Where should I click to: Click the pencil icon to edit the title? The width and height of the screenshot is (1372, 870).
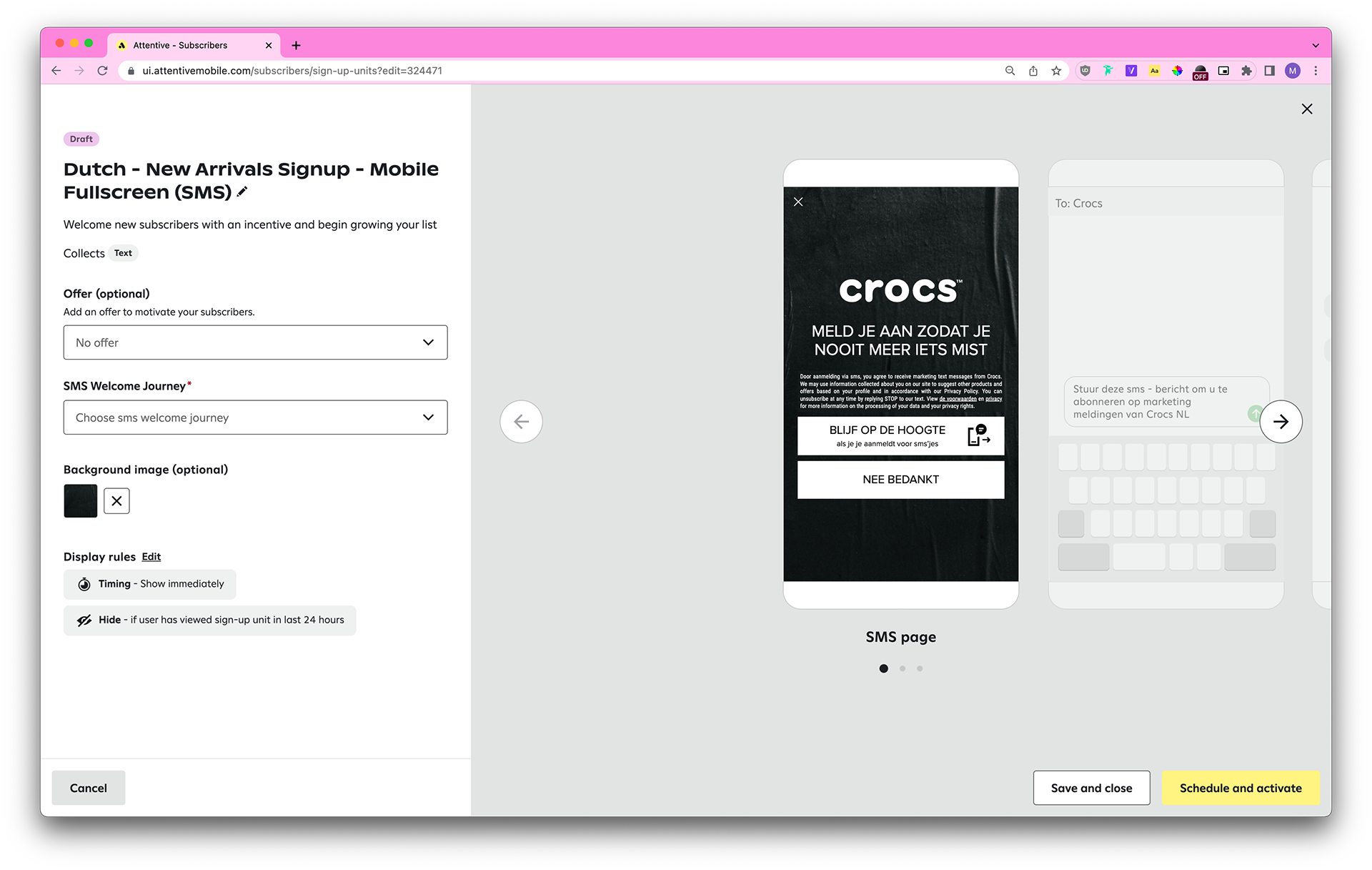(242, 192)
